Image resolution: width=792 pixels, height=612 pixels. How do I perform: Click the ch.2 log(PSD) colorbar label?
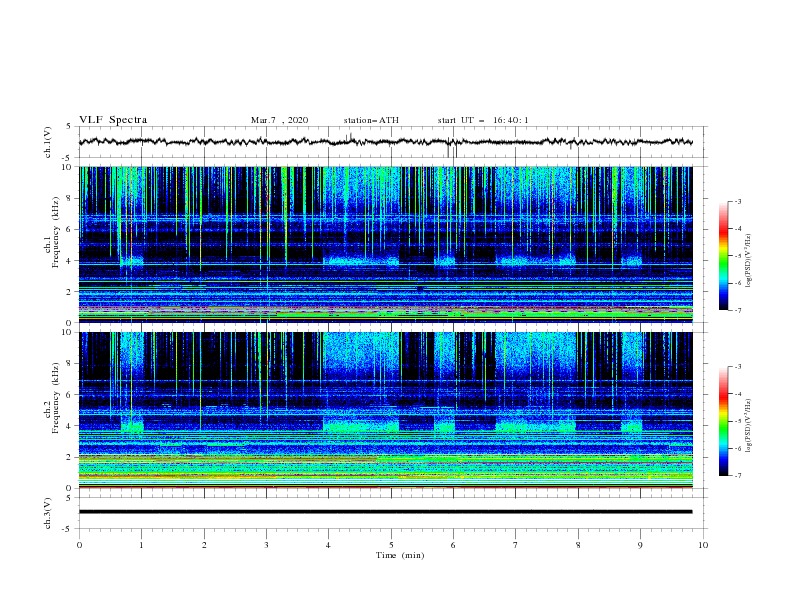tap(748, 425)
